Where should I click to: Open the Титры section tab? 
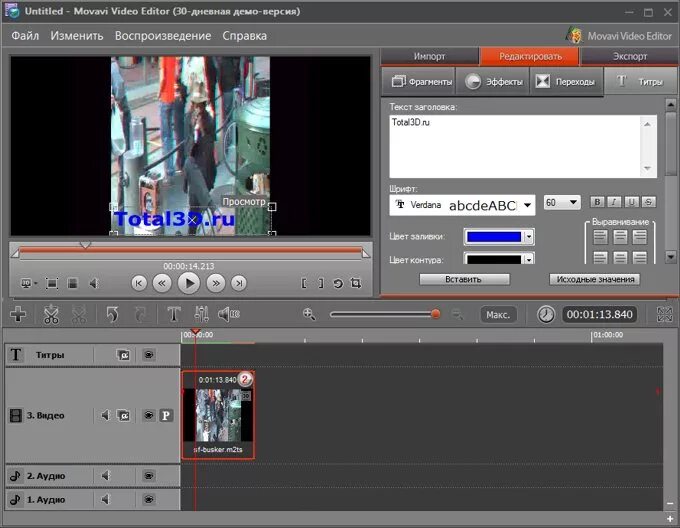pyautogui.click(x=641, y=81)
